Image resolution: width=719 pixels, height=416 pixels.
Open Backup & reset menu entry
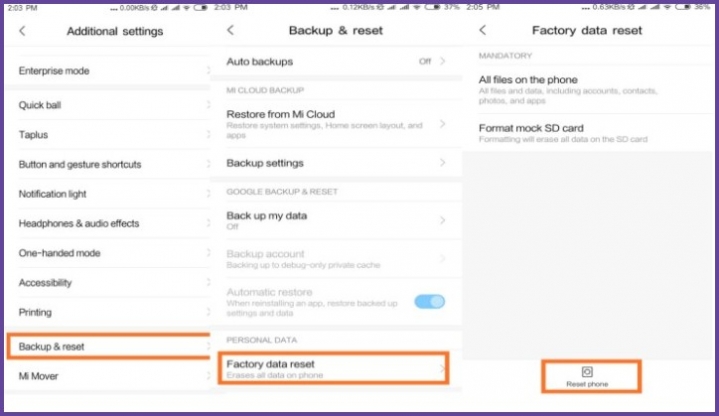click(x=109, y=346)
